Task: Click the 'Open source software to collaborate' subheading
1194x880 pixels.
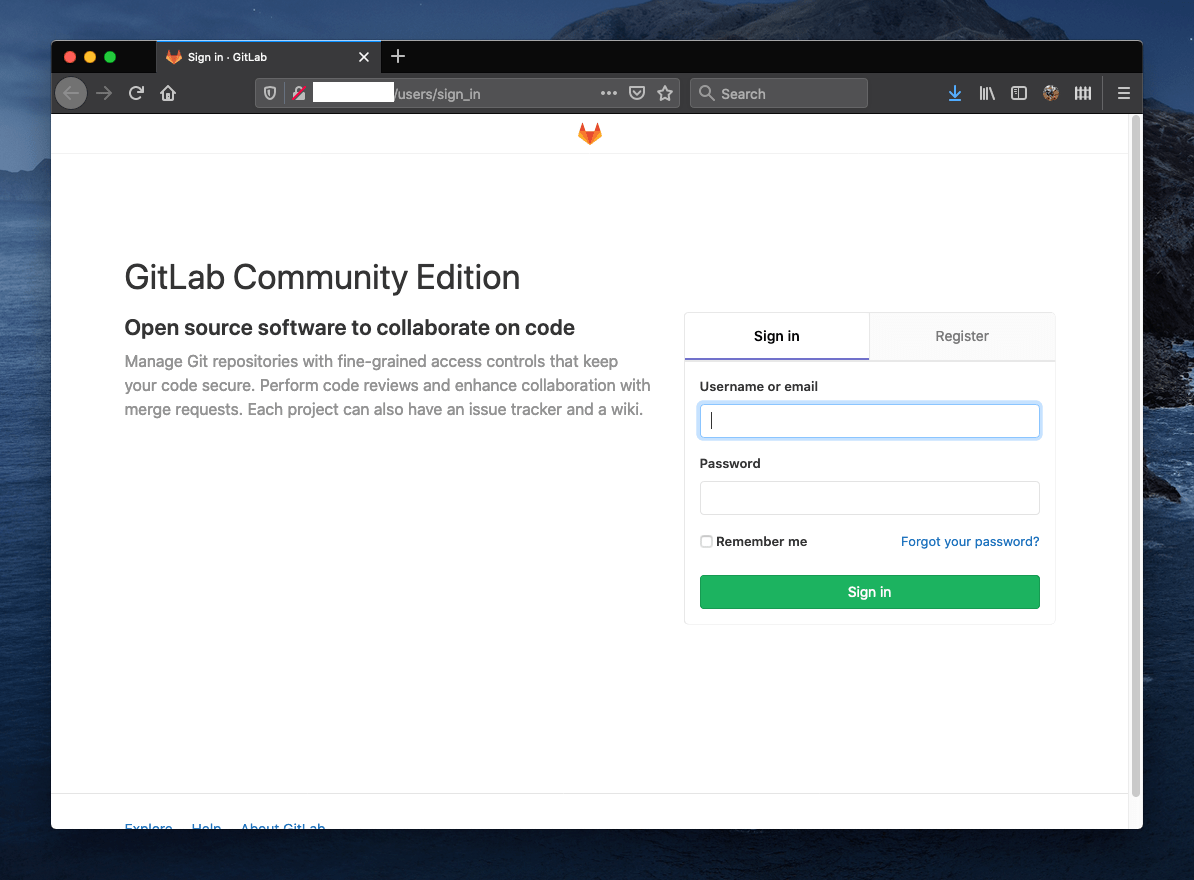Action: point(350,328)
